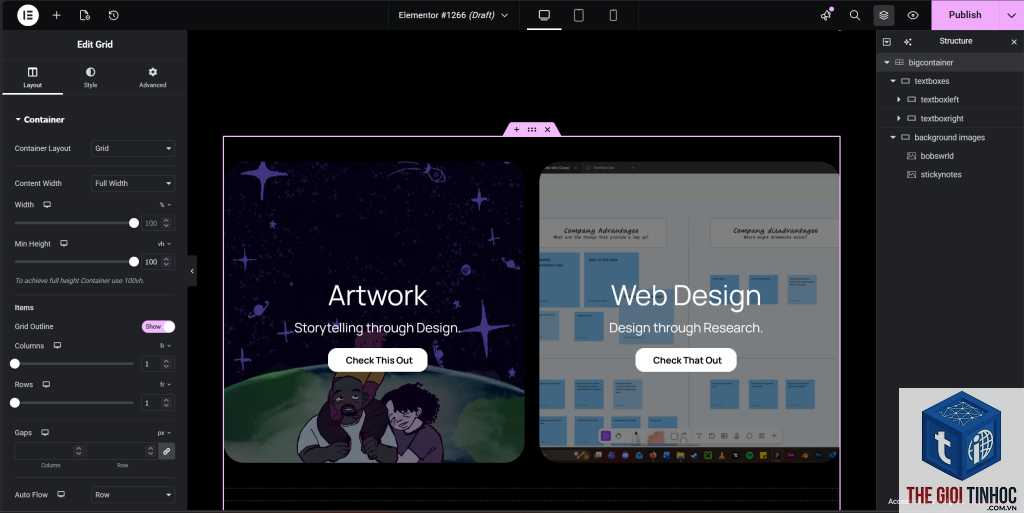Open the Elementor #1266 document dropdown
Image resolution: width=1024 pixels, height=513 pixels.
point(453,15)
